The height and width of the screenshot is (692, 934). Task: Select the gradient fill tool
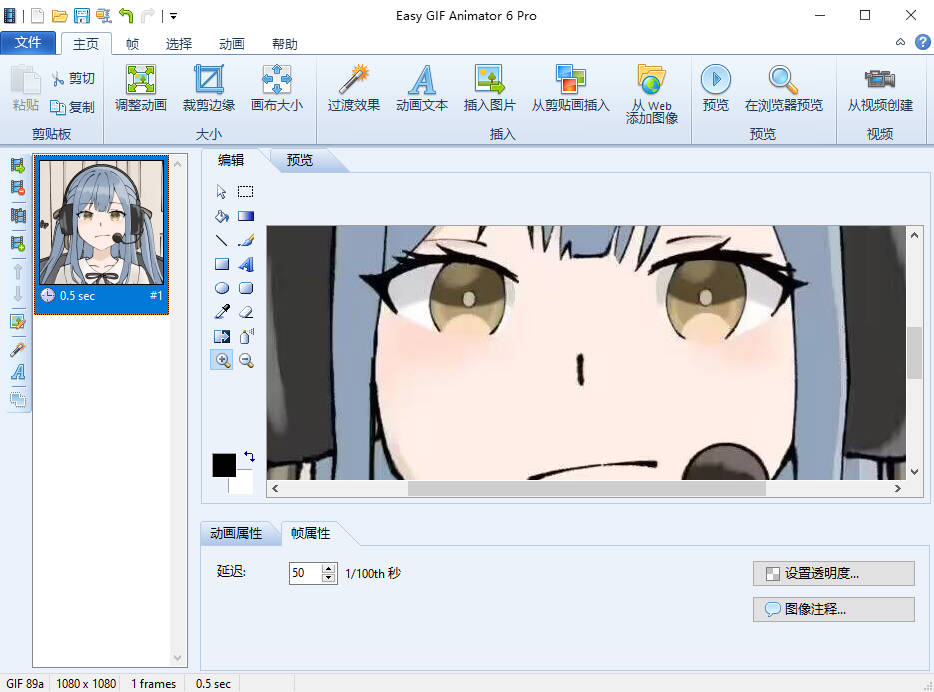pos(245,216)
